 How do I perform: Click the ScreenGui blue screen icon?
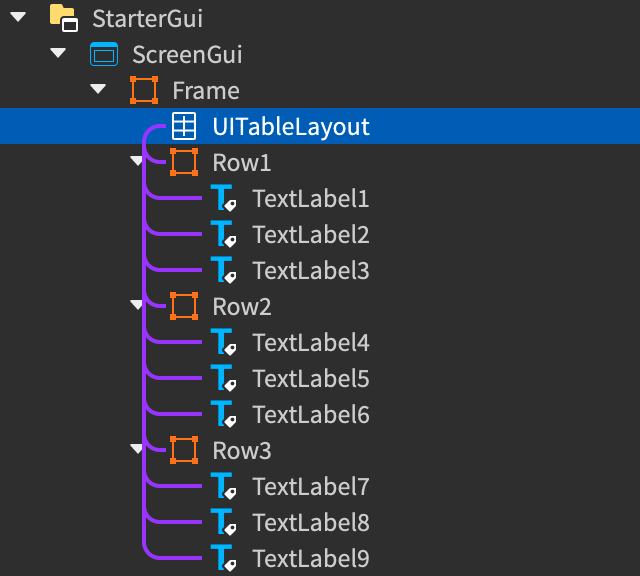point(104,54)
